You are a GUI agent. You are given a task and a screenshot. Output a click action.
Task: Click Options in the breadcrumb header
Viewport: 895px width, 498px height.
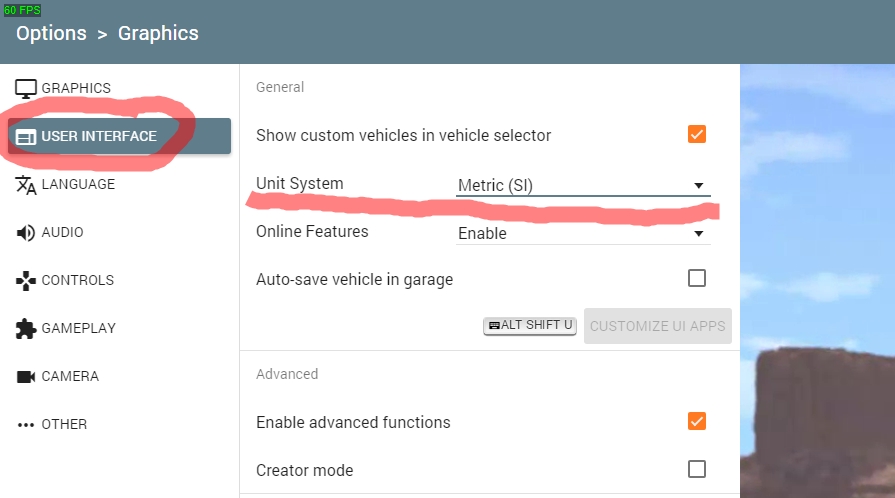[51, 33]
